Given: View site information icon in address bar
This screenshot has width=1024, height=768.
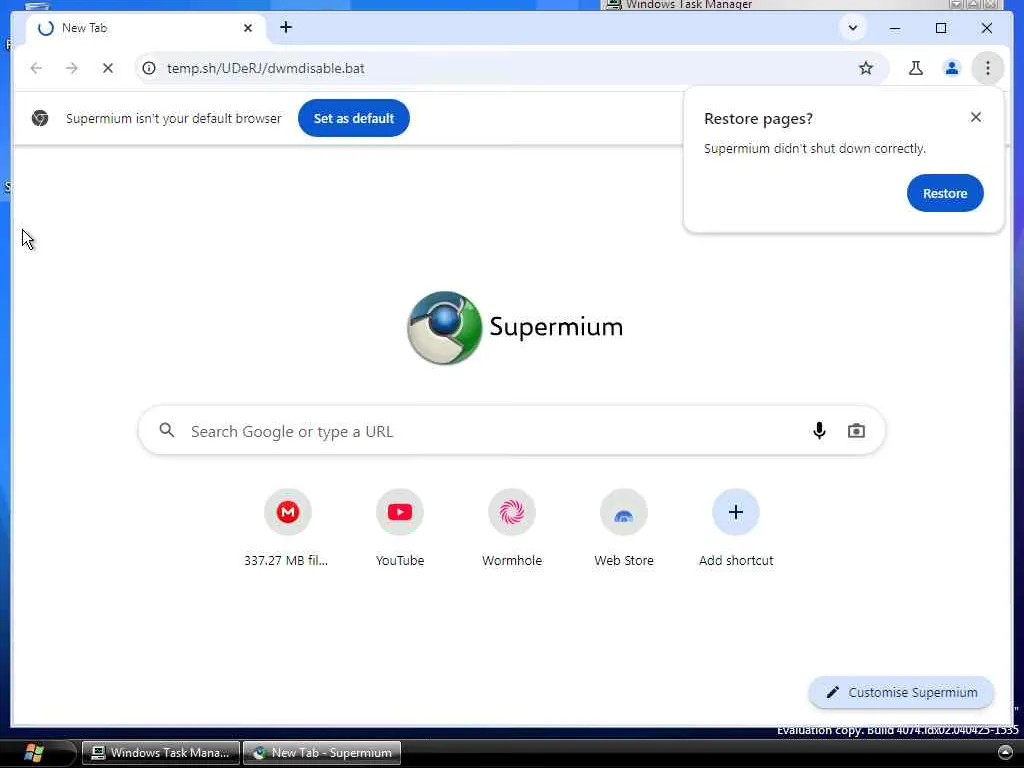Looking at the screenshot, I should coord(149,68).
